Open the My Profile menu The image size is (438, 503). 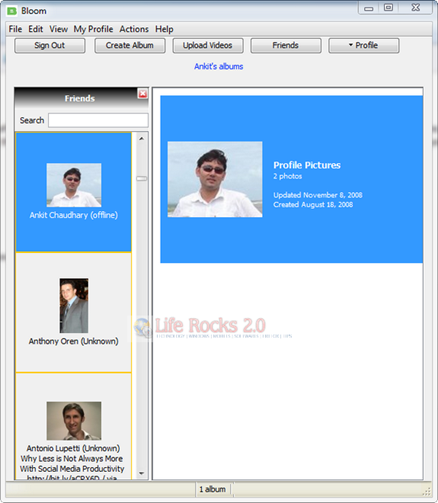tap(93, 29)
